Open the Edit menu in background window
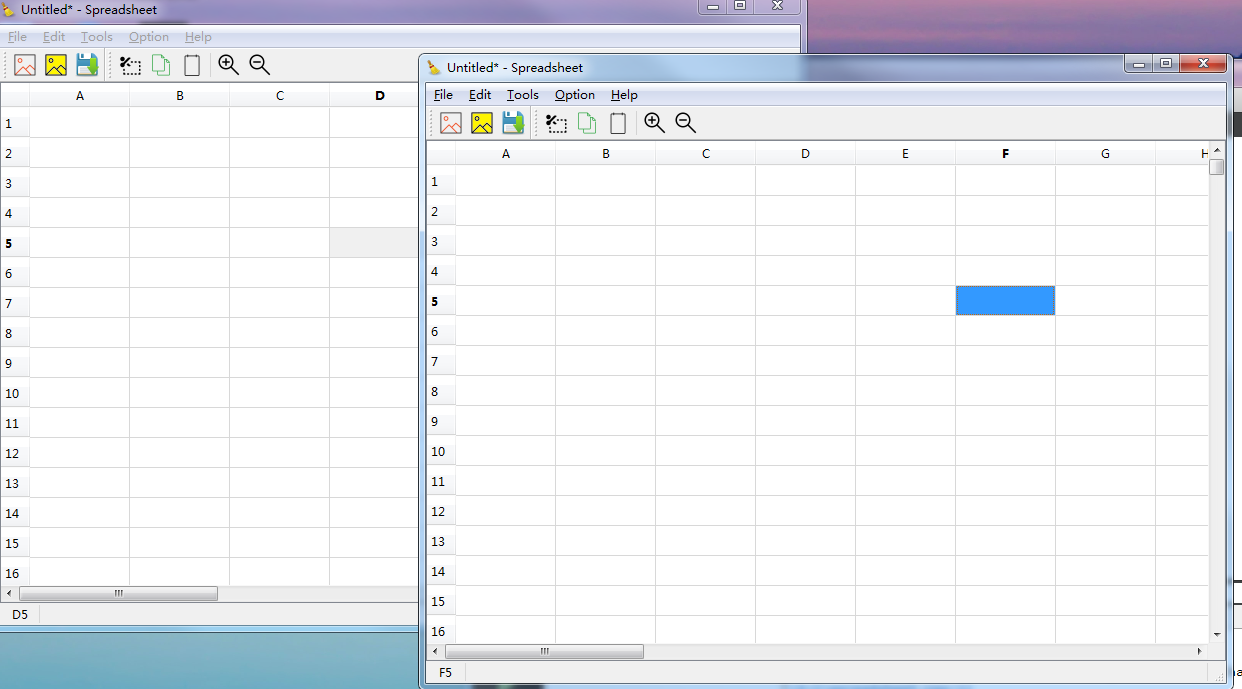Viewport: 1242px width, 689px height. [x=54, y=37]
